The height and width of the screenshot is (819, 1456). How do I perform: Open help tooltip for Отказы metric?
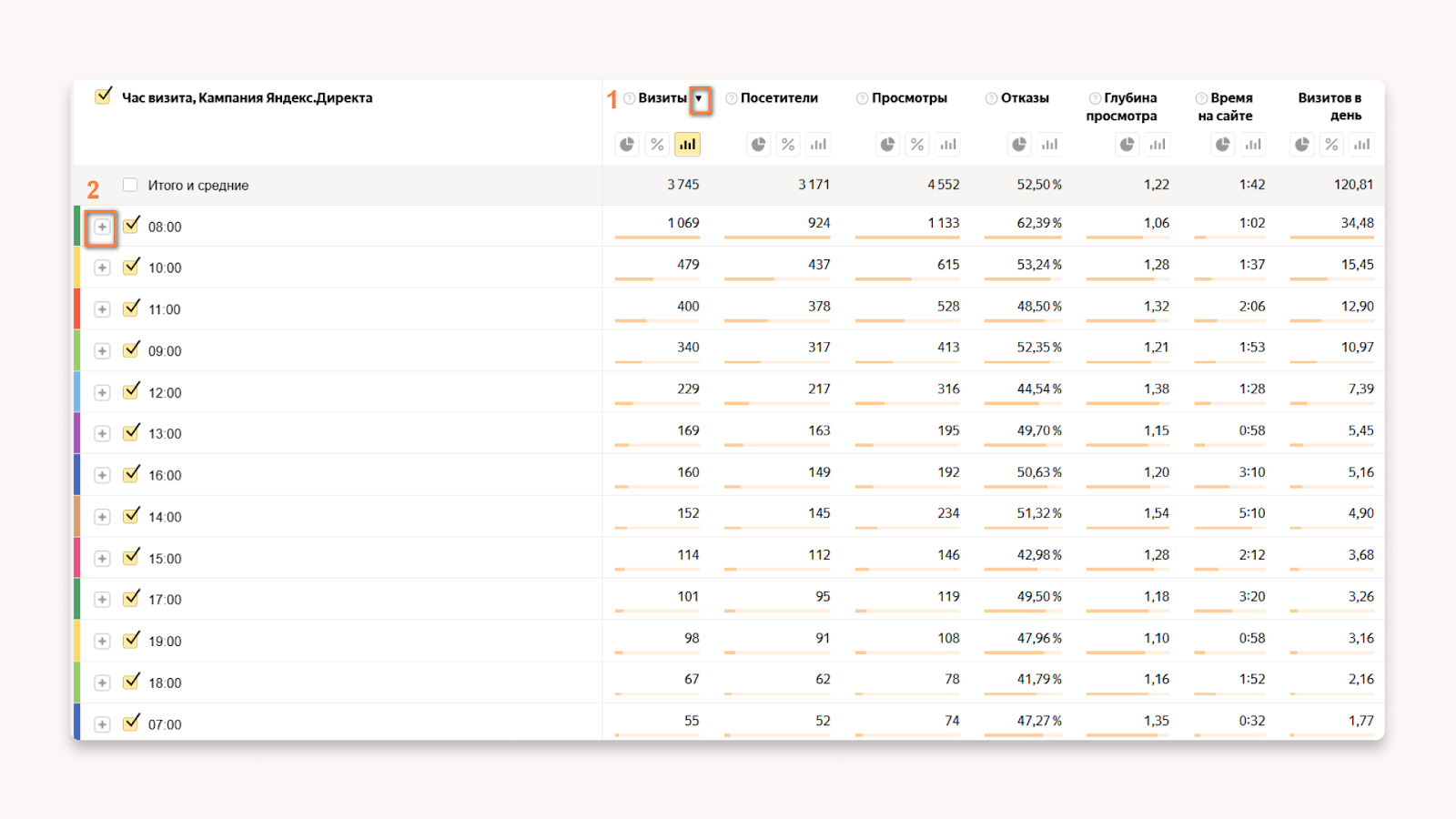[x=991, y=98]
